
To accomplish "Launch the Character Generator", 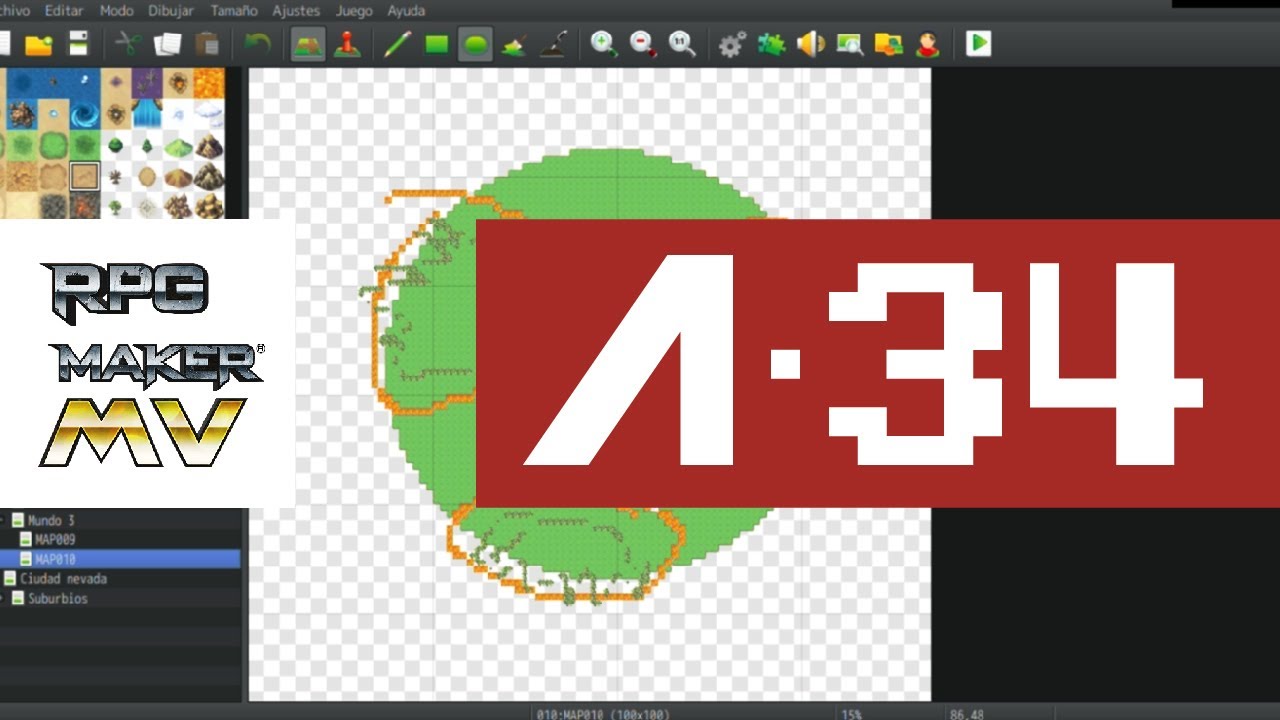I will pos(928,44).
